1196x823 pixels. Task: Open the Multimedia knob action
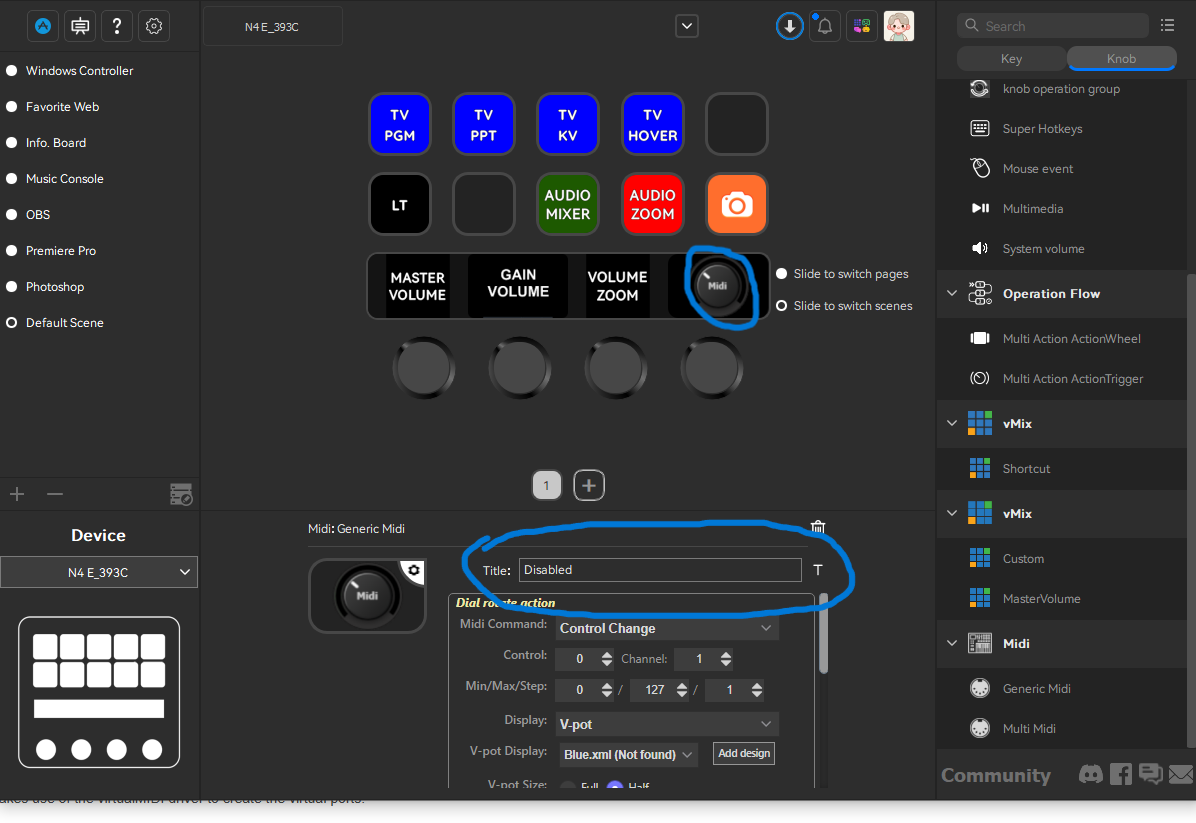pyautogui.click(x=1032, y=208)
